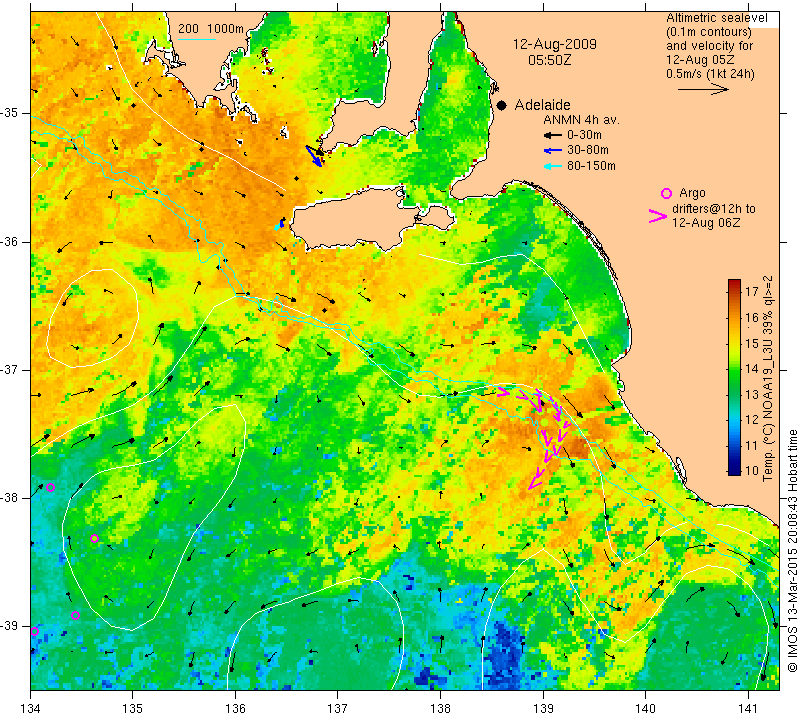Click the 12-Aug 06Z drifter legend text

point(706,223)
